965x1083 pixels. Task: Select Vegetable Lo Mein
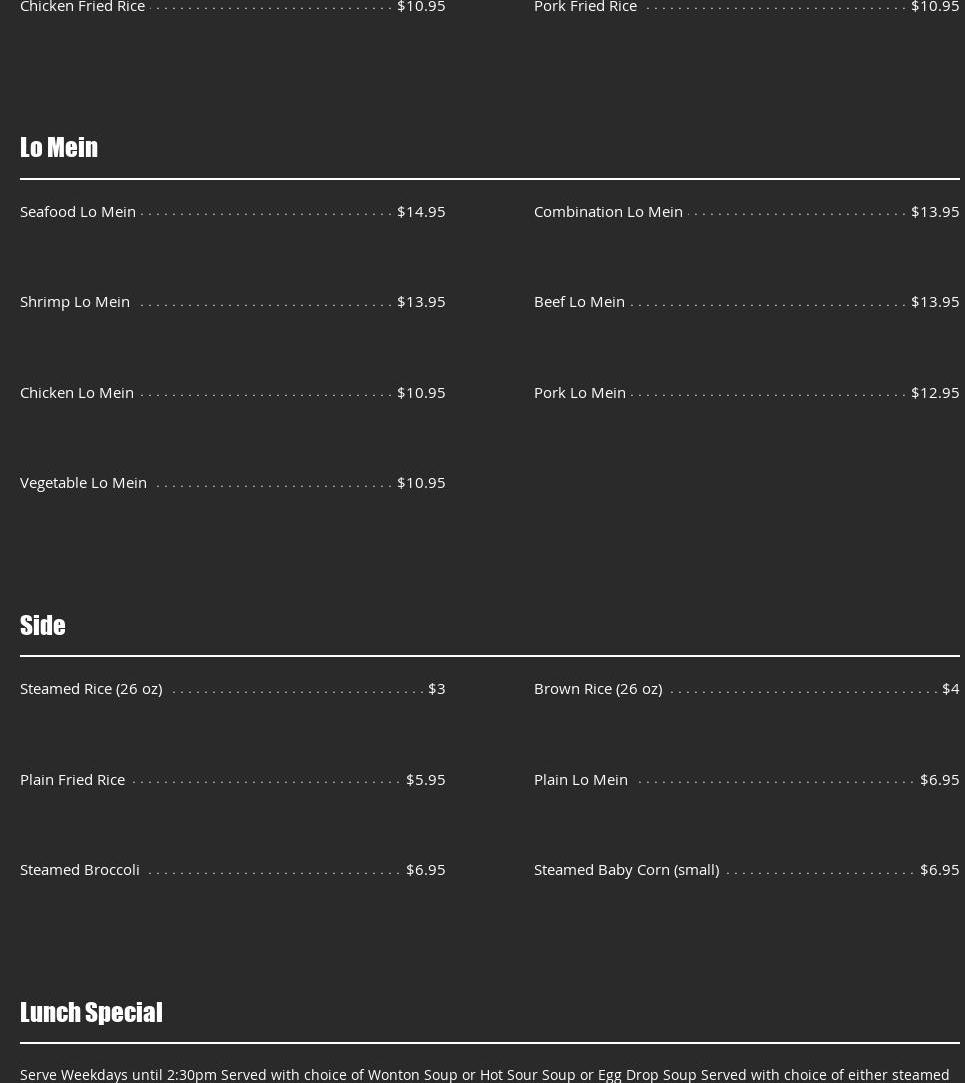(x=83, y=482)
